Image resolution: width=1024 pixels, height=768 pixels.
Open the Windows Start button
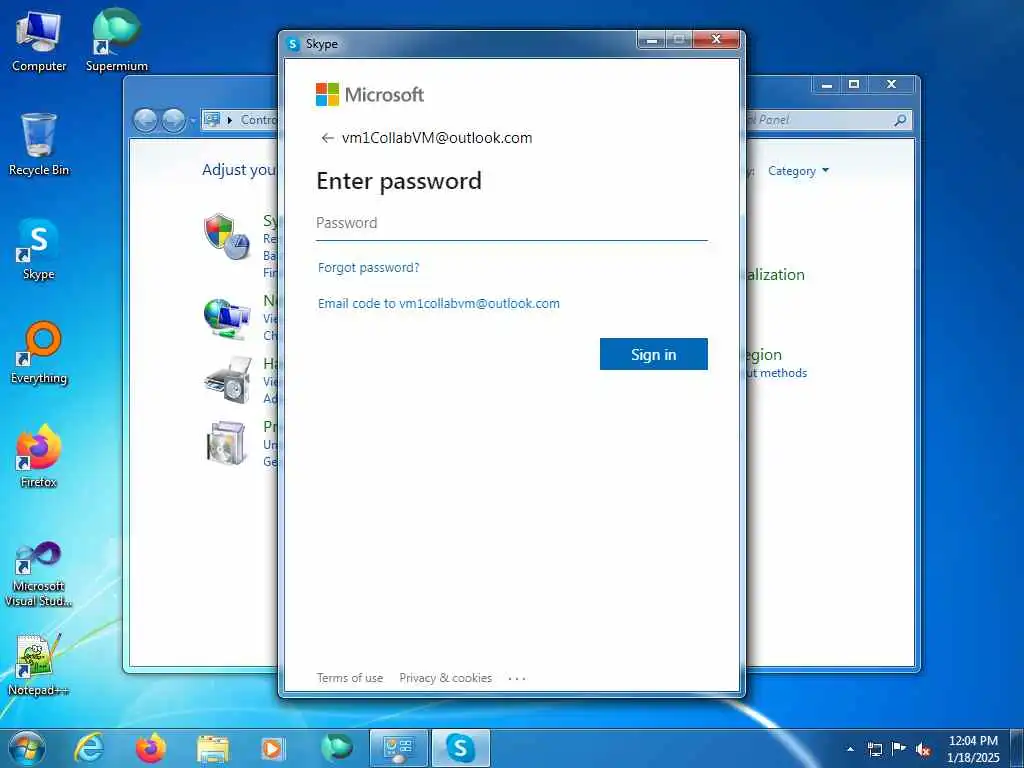coord(27,748)
